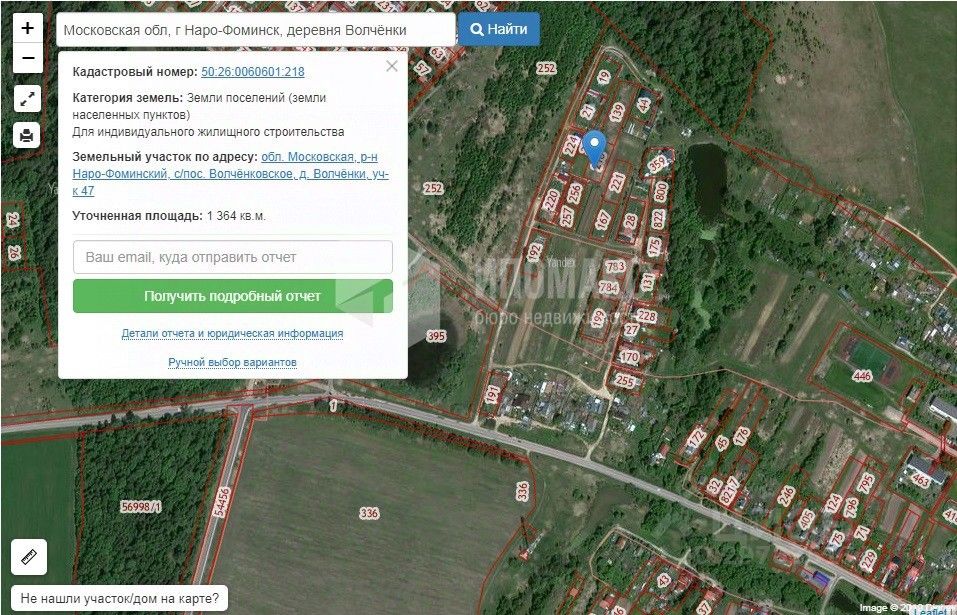Select parcel 336 in the field
This screenshot has height=615, width=957.
pos(369,513)
